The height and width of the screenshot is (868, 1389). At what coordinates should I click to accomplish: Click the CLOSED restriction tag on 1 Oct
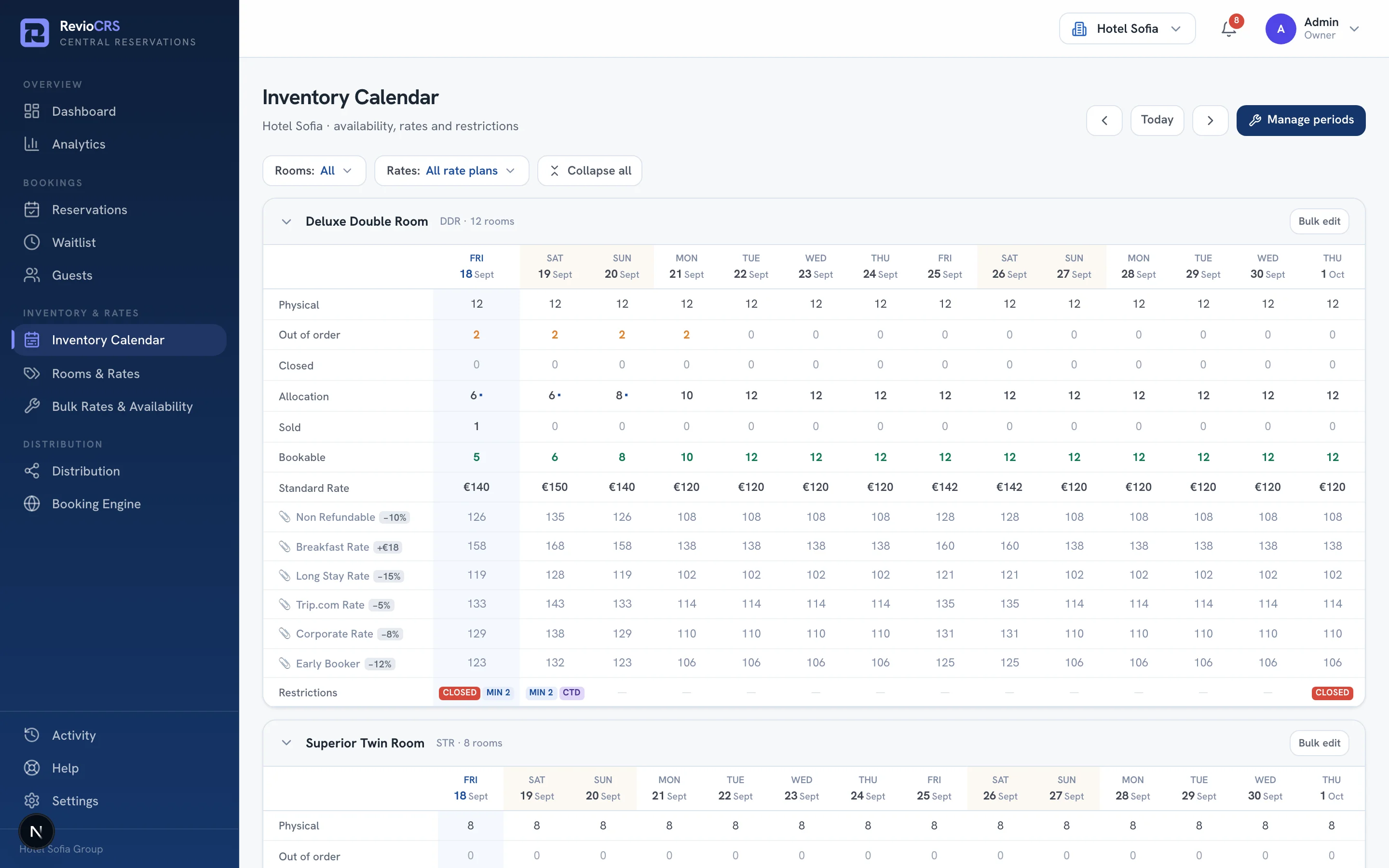click(1332, 693)
